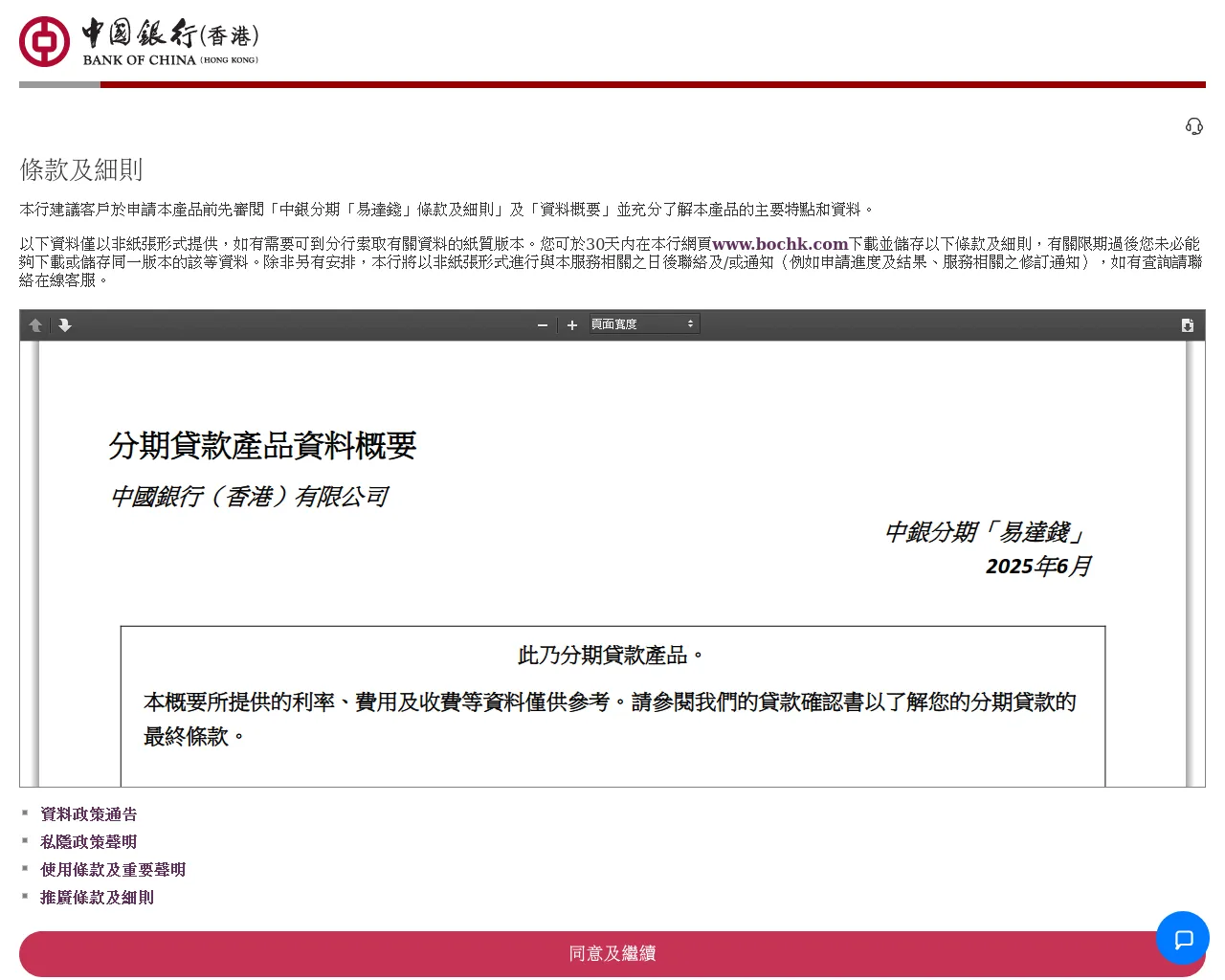Image resolution: width=1225 pixels, height=980 pixels.
Task: Open the customer service headset icon
Action: coord(1194,126)
